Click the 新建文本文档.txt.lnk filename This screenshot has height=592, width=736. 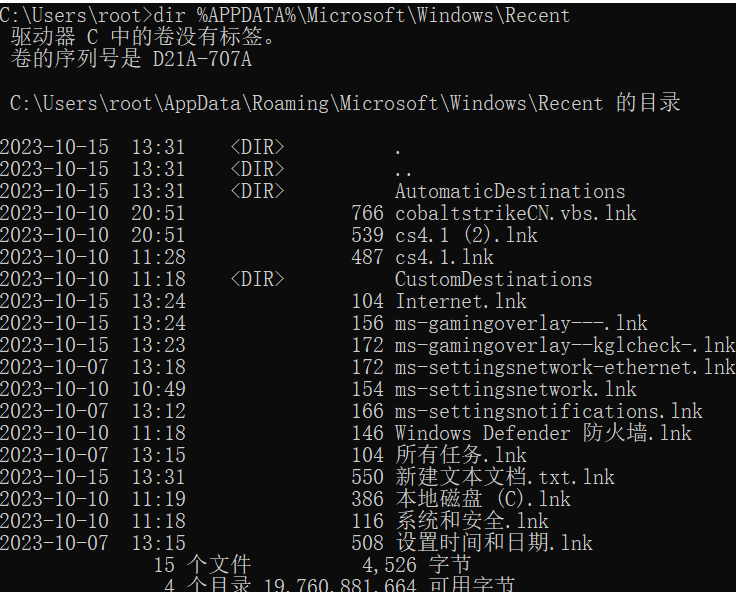pyautogui.click(x=505, y=477)
